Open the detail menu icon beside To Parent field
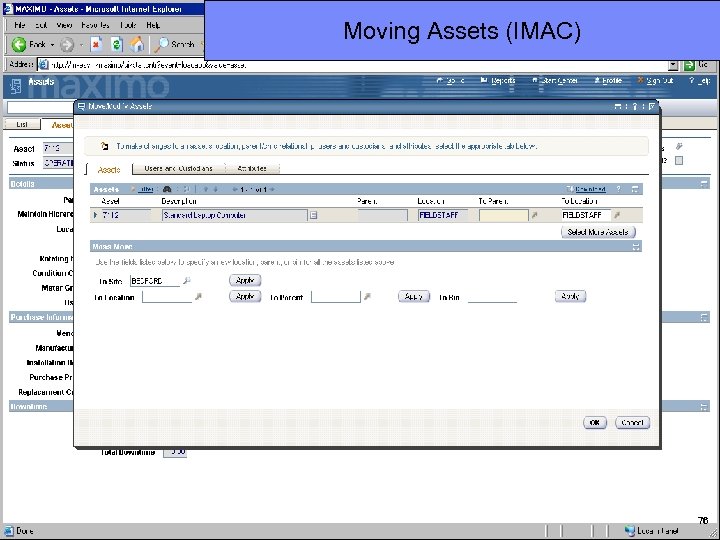 (534, 215)
